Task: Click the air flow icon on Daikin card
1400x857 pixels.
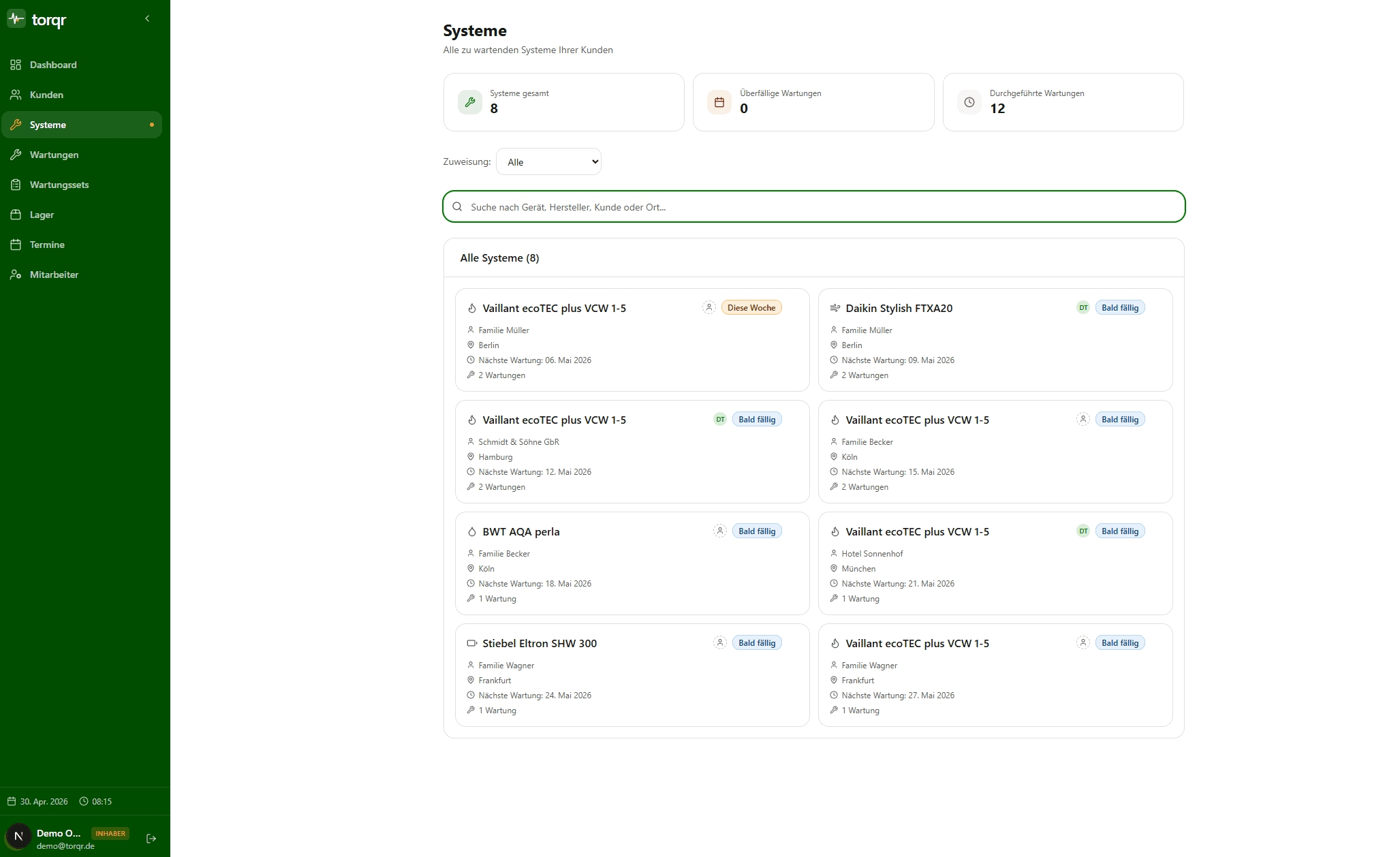Action: point(835,308)
